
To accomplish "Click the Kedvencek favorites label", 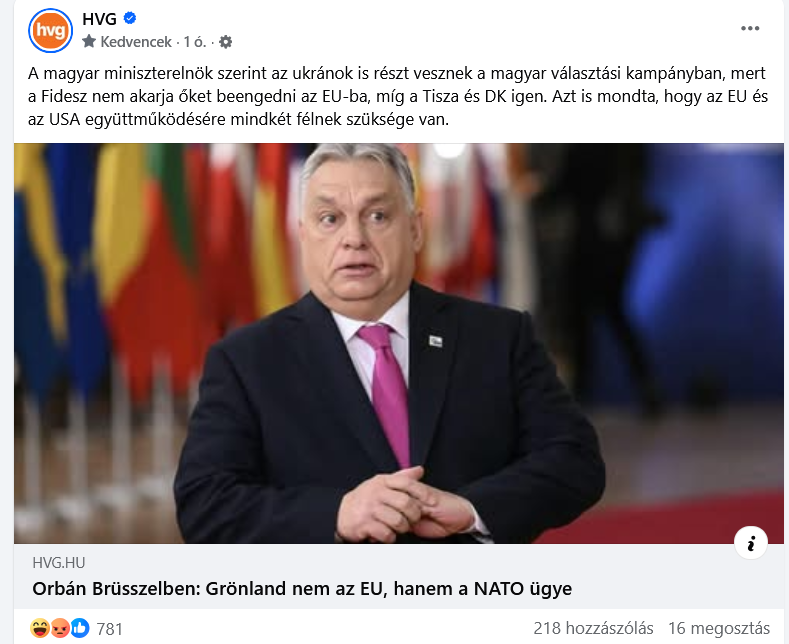I will (136, 42).
